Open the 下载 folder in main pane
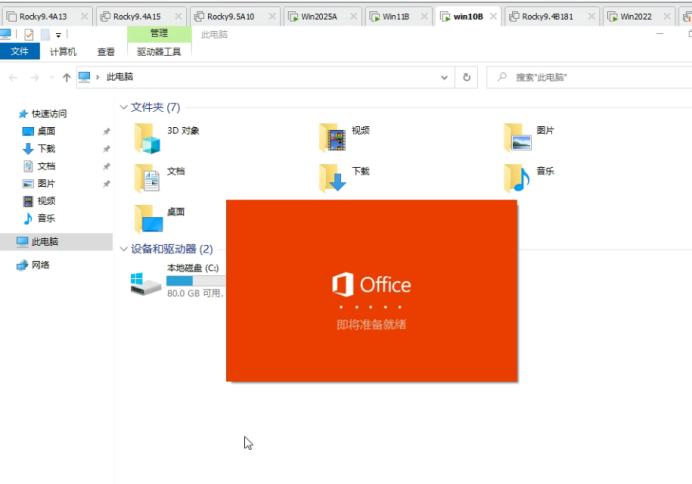 344,178
